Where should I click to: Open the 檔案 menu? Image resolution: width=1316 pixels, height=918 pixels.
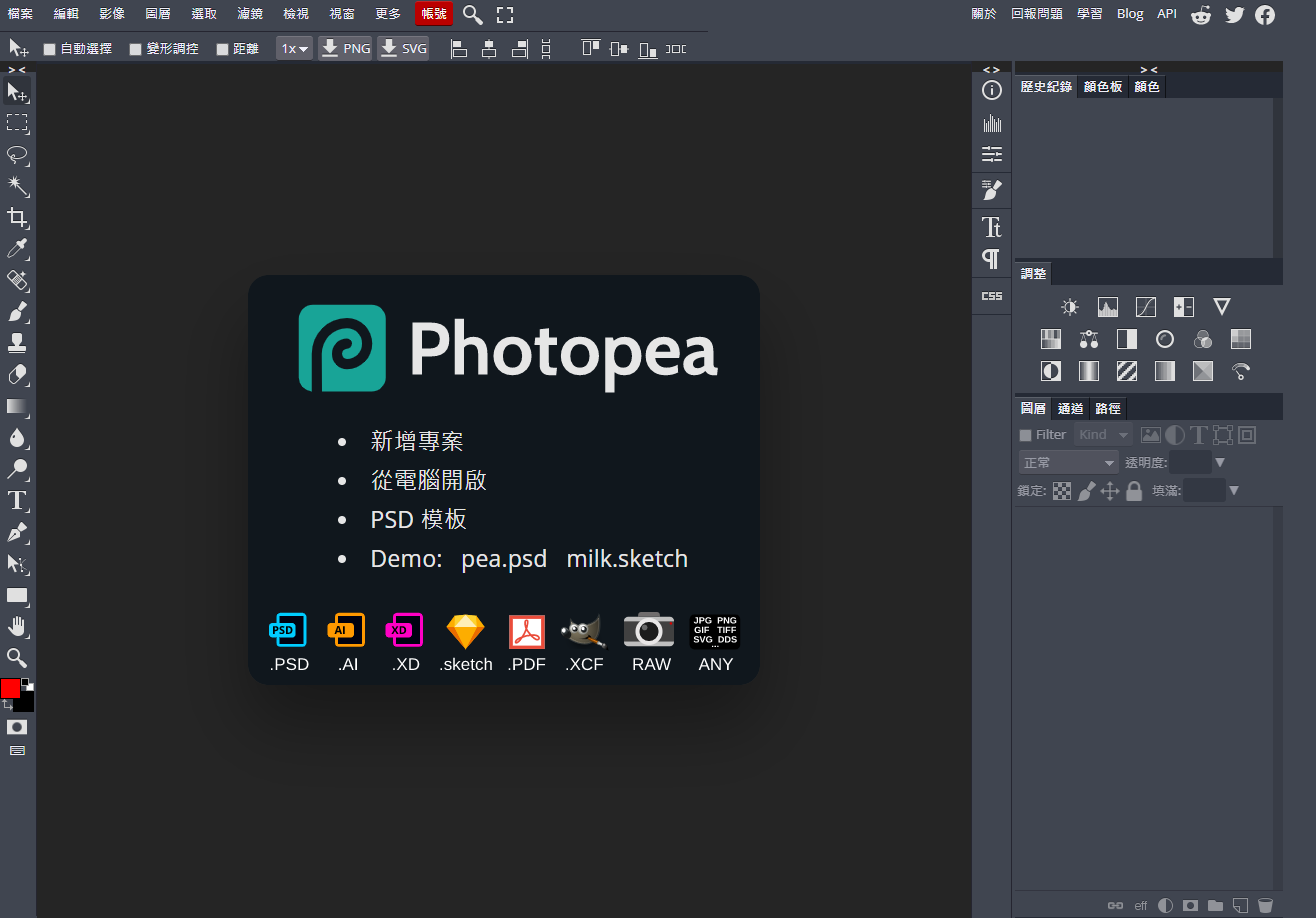(20, 14)
